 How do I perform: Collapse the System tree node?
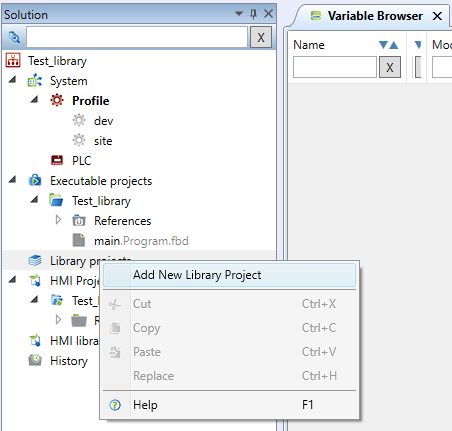point(13,80)
